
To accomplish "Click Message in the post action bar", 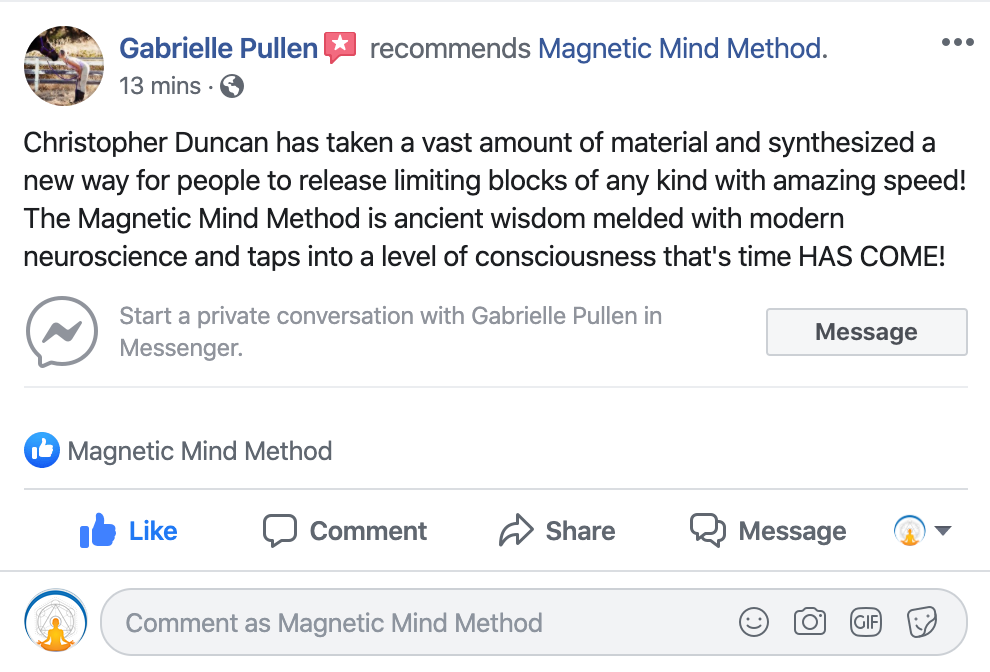I will [x=768, y=531].
